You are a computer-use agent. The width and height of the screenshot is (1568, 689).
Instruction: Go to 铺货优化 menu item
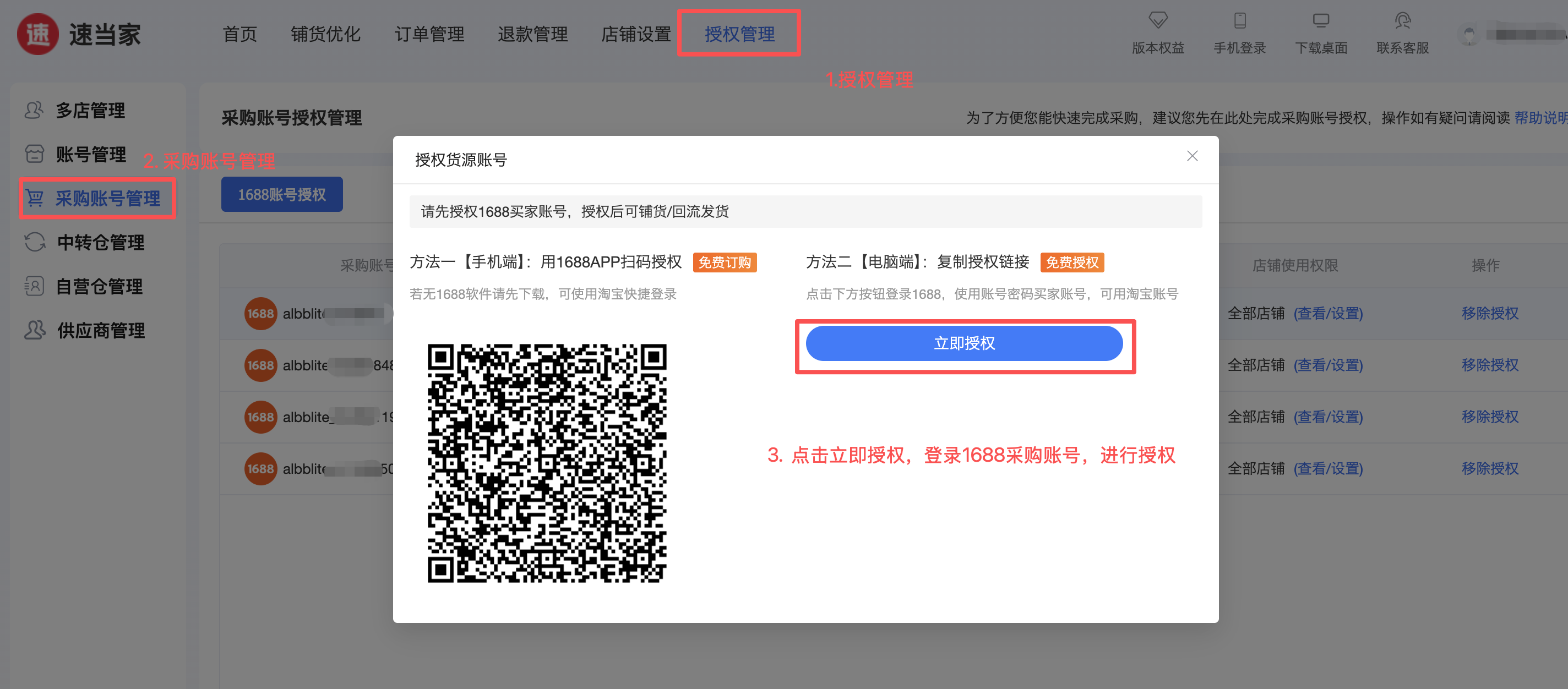click(x=325, y=34)
